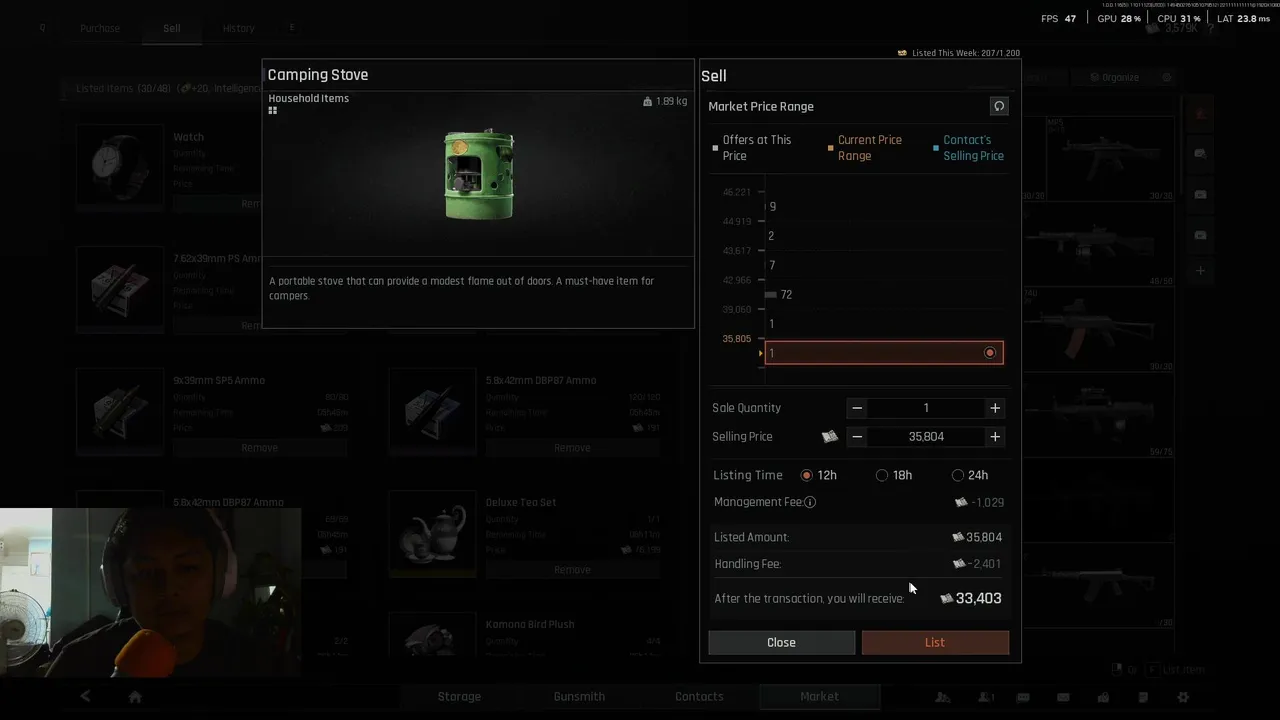Increase Selling Price with plus button
The image size is (1280, 720).
pos(995,437)
